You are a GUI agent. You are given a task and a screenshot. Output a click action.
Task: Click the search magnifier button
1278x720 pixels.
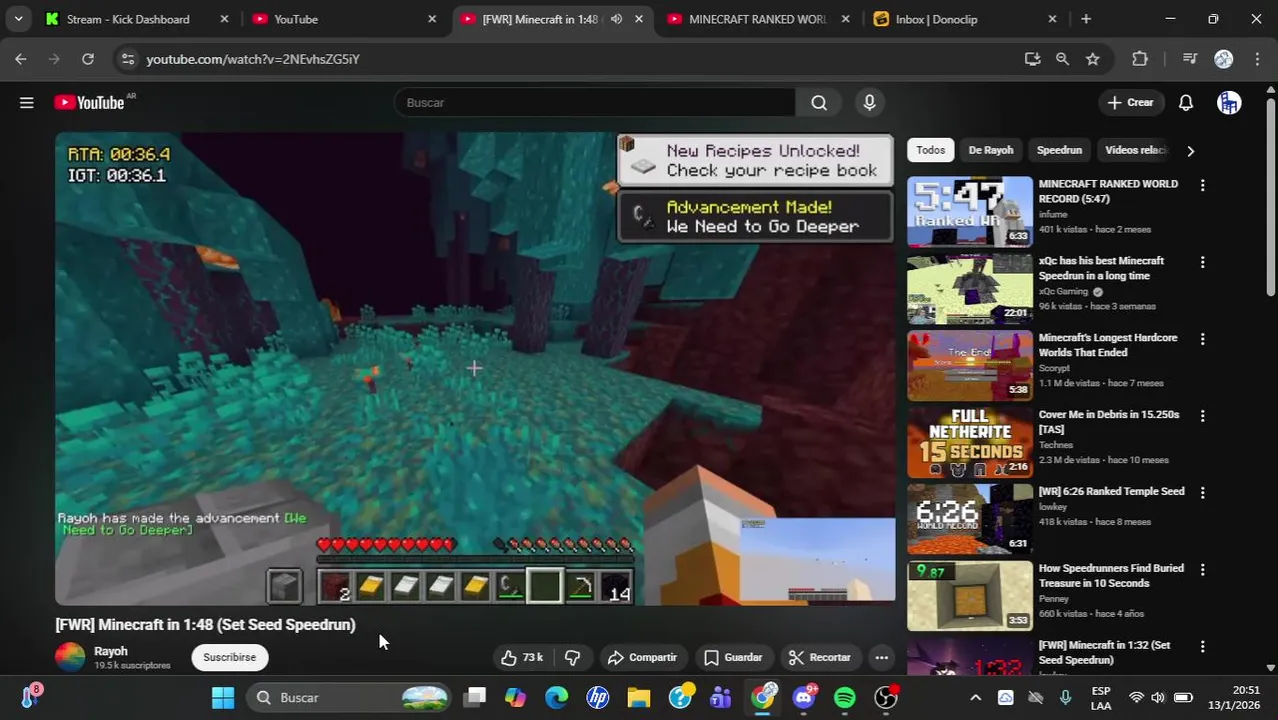819,102
